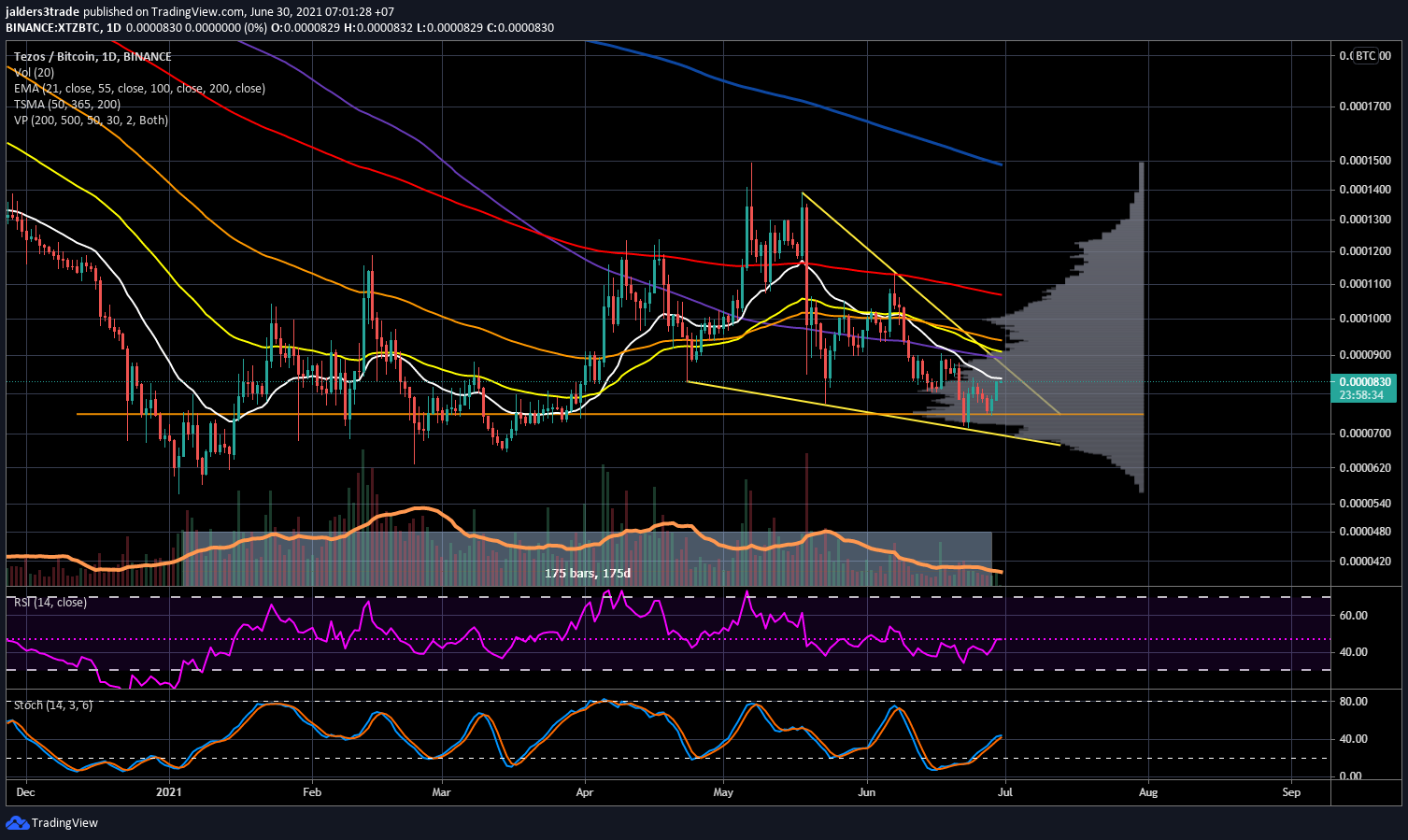Select the 'VP (200, 500, 50, 30, 2, Both)' label

point(91,121)
